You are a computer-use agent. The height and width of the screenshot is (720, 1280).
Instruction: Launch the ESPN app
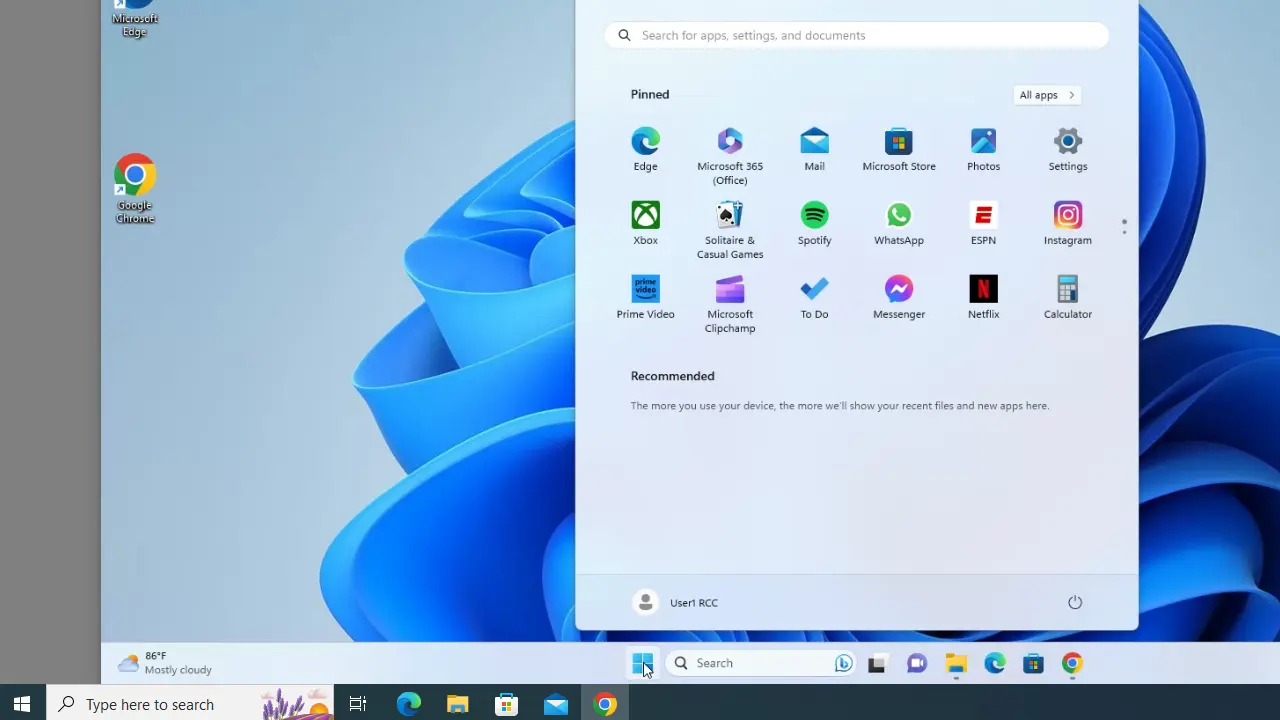click(x=983, y=224)
